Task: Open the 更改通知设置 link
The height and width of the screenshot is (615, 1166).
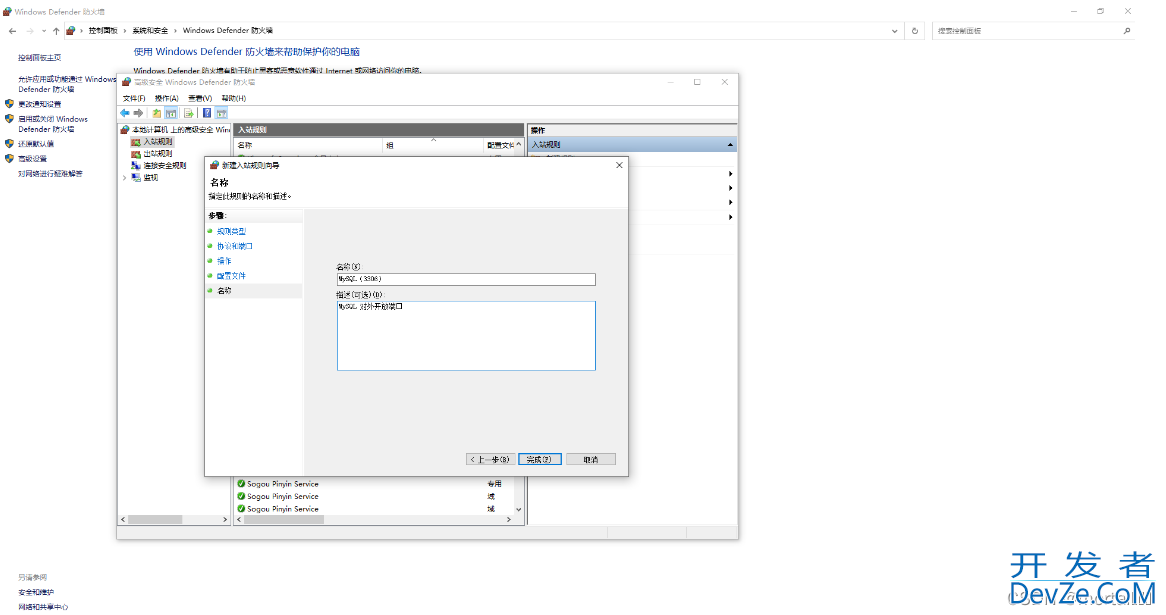Action: pos(39,104)
